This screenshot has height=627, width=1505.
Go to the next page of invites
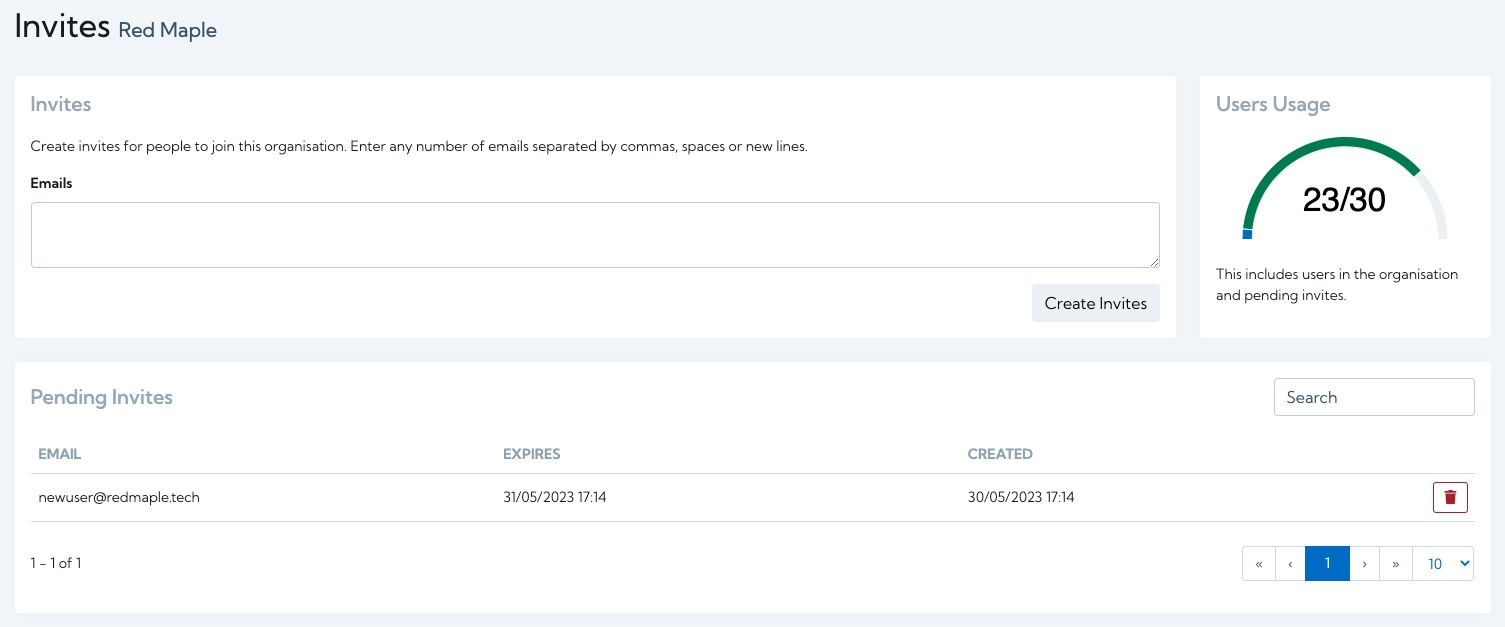click(1364, 564)
